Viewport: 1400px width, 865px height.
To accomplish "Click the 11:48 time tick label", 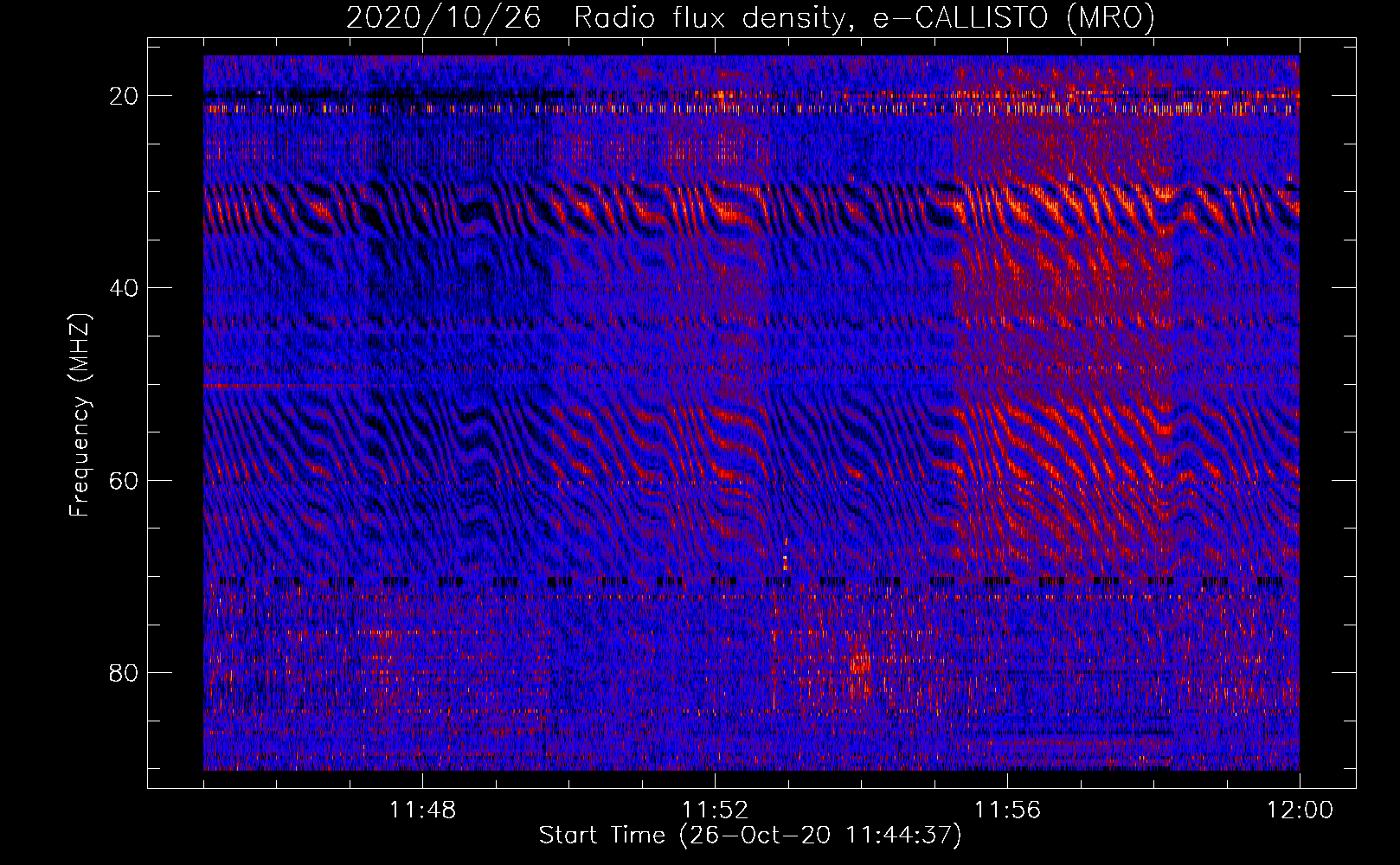I will pyautogui.click(x=422, y=811).
